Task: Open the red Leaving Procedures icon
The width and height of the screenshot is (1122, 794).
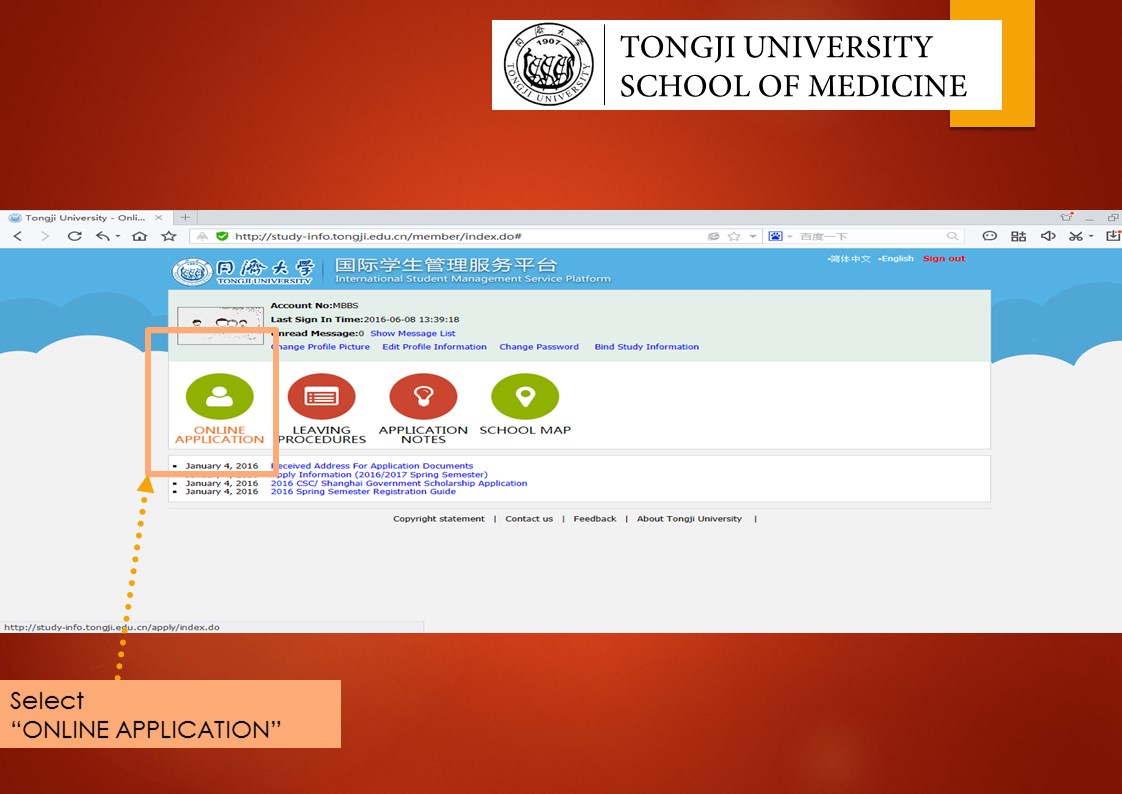Action: (x=321, y=396)
